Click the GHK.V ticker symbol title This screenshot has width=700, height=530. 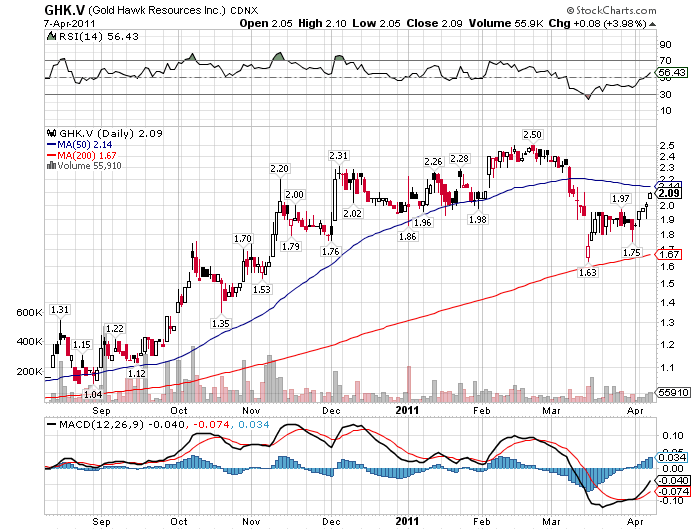65,10
